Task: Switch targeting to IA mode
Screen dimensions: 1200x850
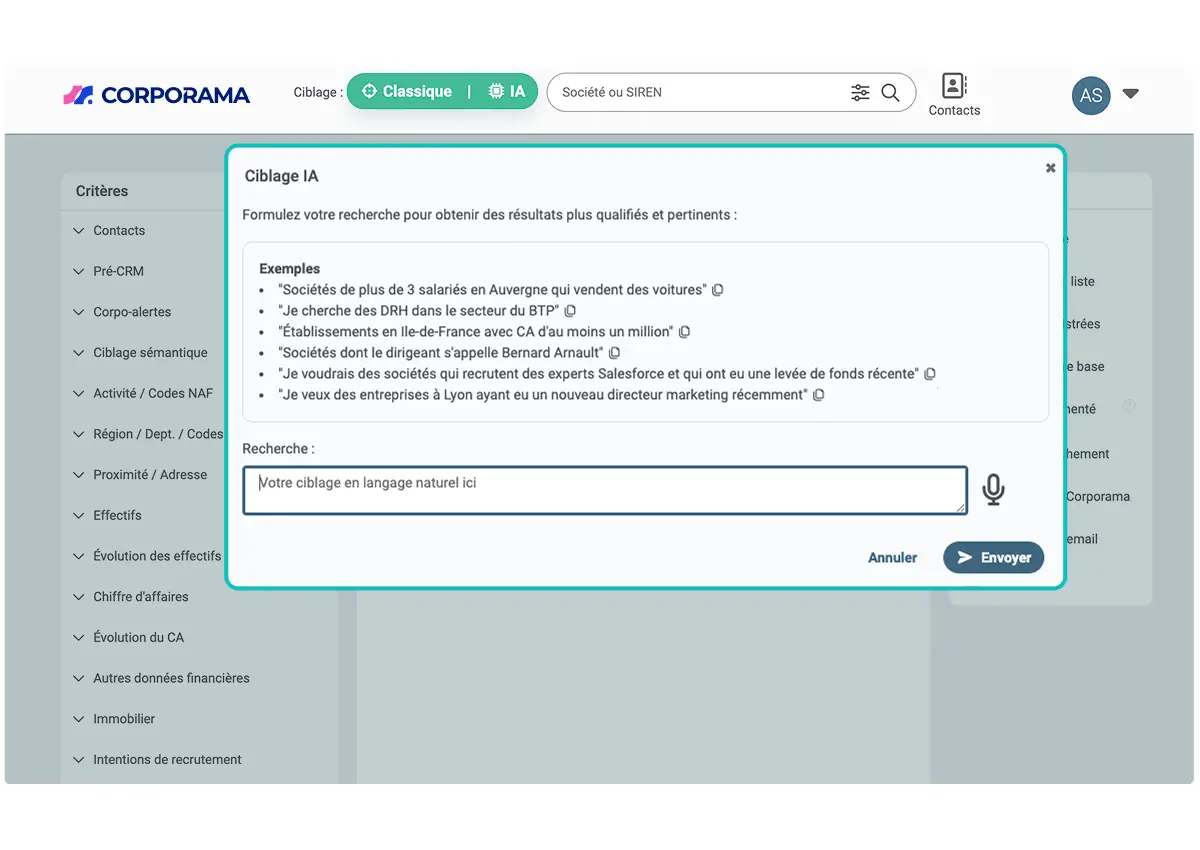Action: click(507, 91)
